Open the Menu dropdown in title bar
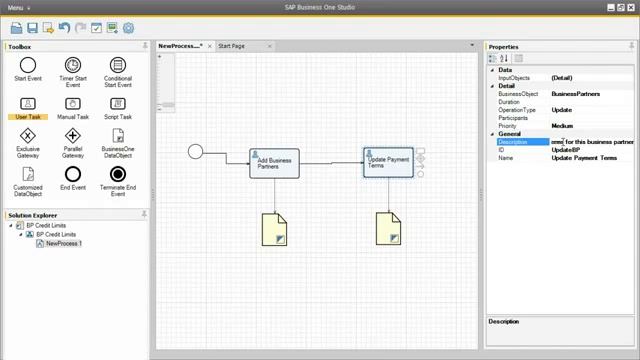This screenshot has width=640, height=360. click(x=19, y=8)
